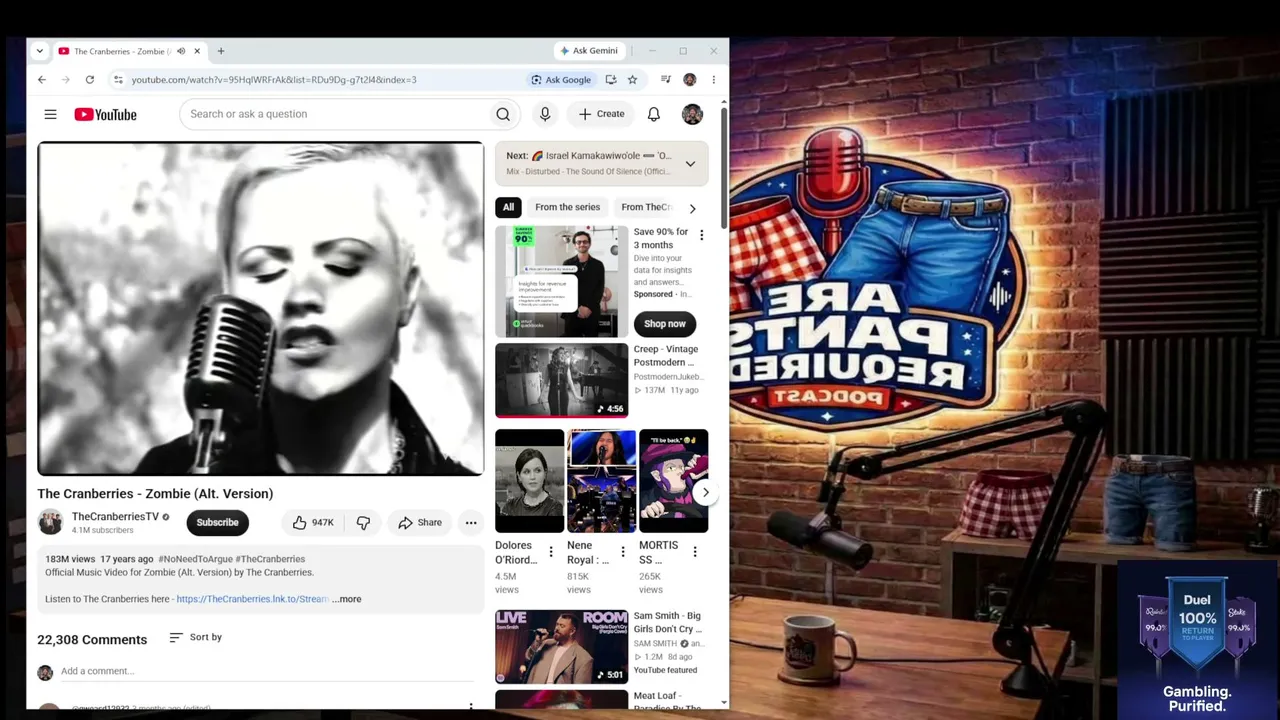Viewport: 1280px width, 720px height.
Task: Bookmark this page with the star
Action: point(632,80)
